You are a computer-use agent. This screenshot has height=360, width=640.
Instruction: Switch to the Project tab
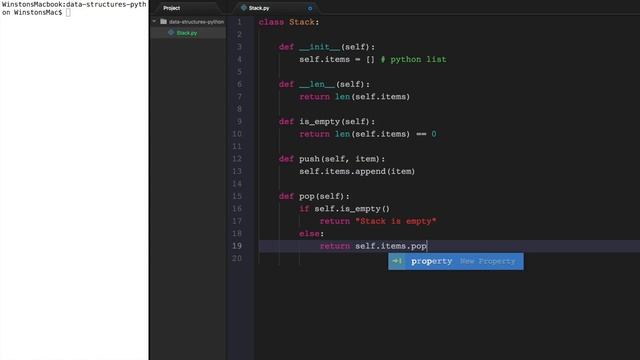[x=171, y=8]
